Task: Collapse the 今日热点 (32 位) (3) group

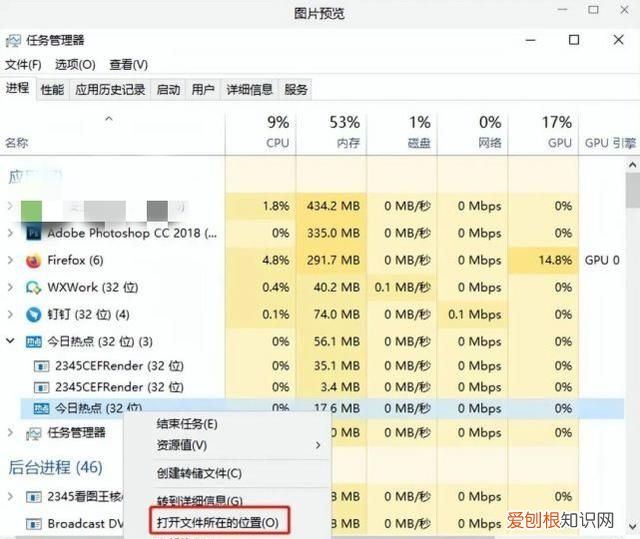Action: [x=10, y=341]
